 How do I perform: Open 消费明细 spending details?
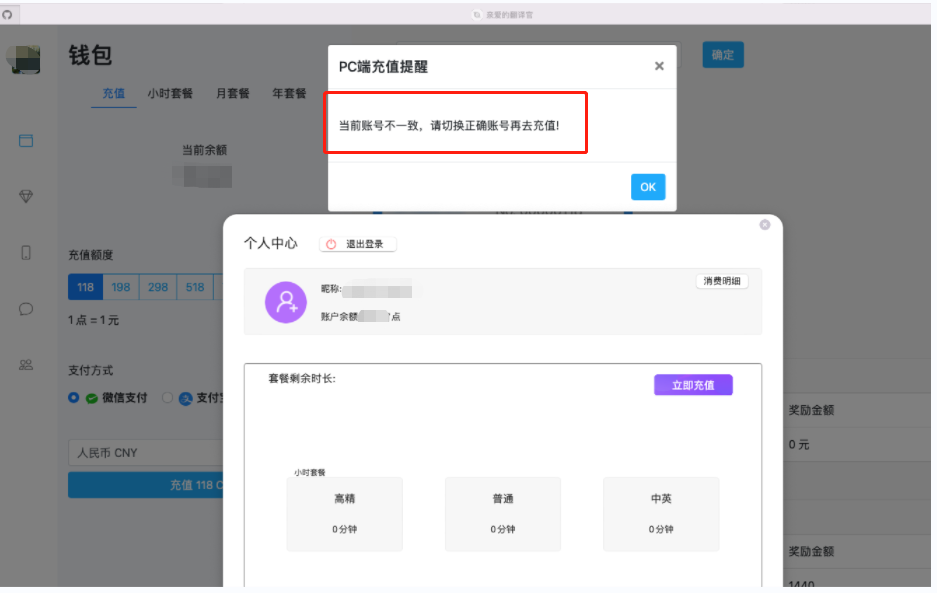click(722, 281)
